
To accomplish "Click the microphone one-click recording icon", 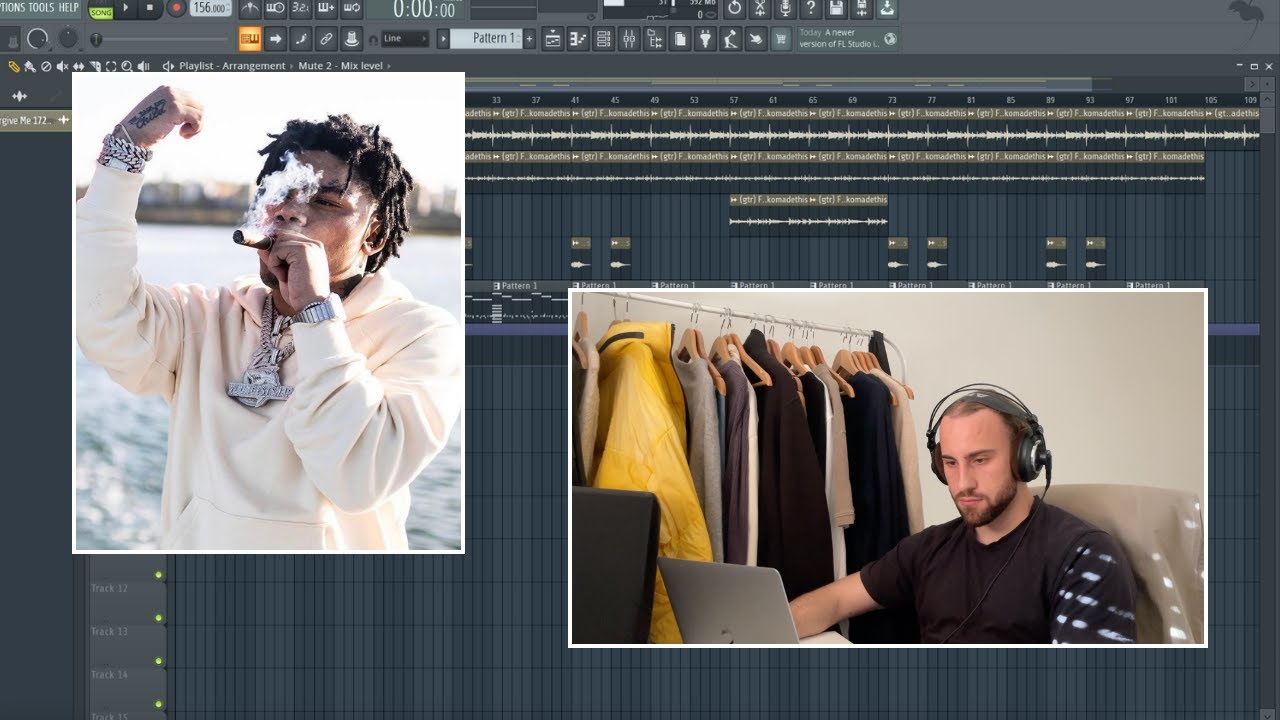I will pos(785,8).
